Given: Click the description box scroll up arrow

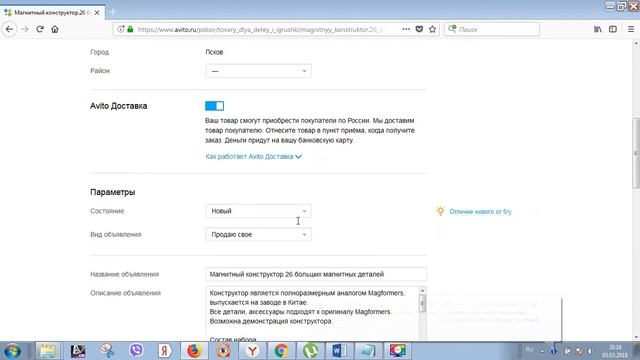Looking at the screenshot, I should point(422,291).
